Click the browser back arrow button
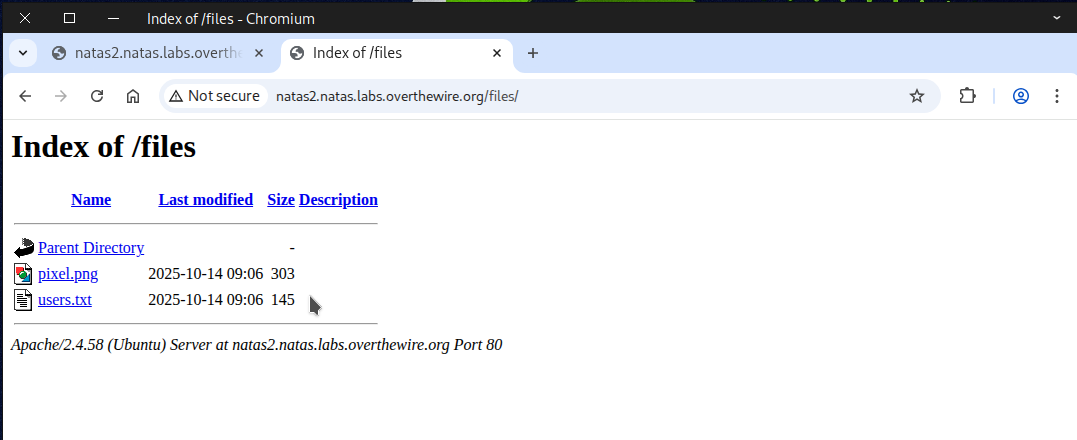Viewport: 1077px width, 440px height. [25, 96]
